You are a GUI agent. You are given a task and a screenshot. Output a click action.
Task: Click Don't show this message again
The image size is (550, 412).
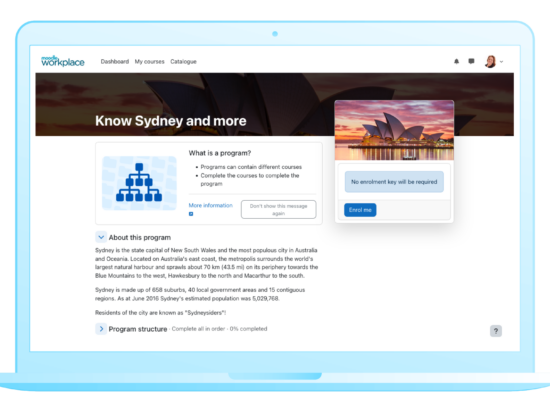pos(279,209)
